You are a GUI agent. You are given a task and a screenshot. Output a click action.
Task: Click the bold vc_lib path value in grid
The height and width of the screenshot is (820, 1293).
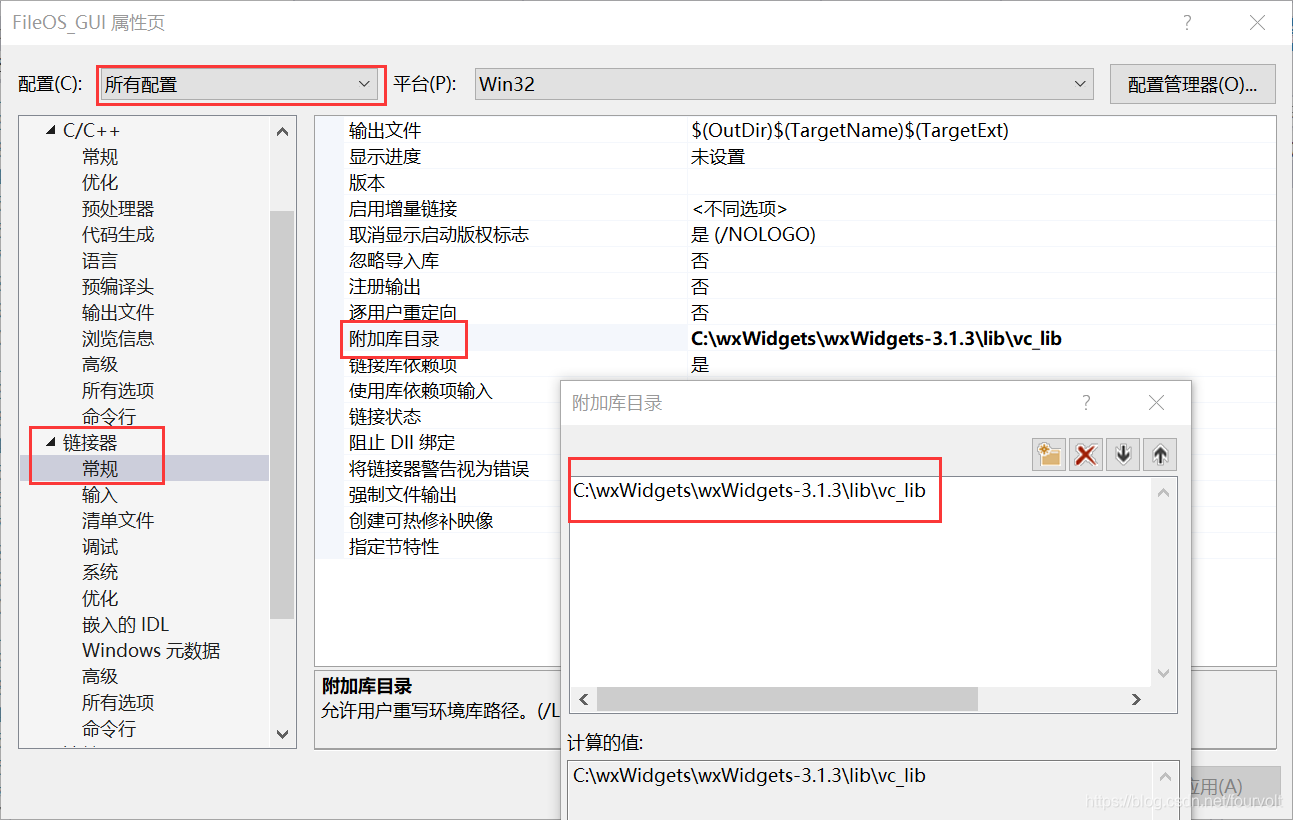[x=876, y=339]
